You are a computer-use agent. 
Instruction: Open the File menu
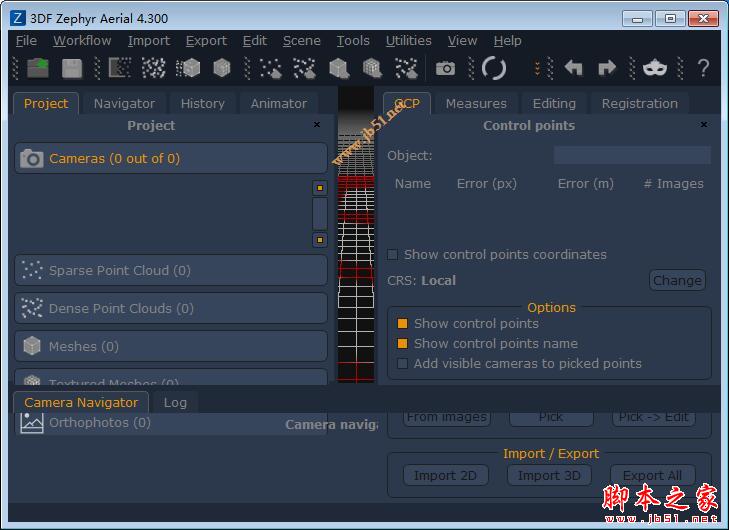(x=26, y=41)
